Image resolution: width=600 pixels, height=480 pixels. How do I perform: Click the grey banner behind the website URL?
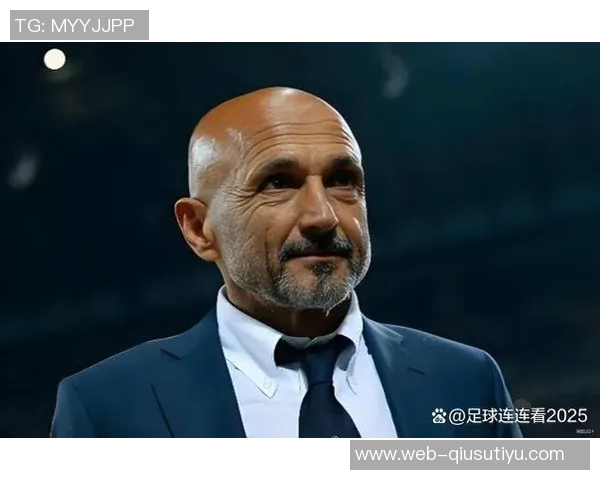[470, 455]
